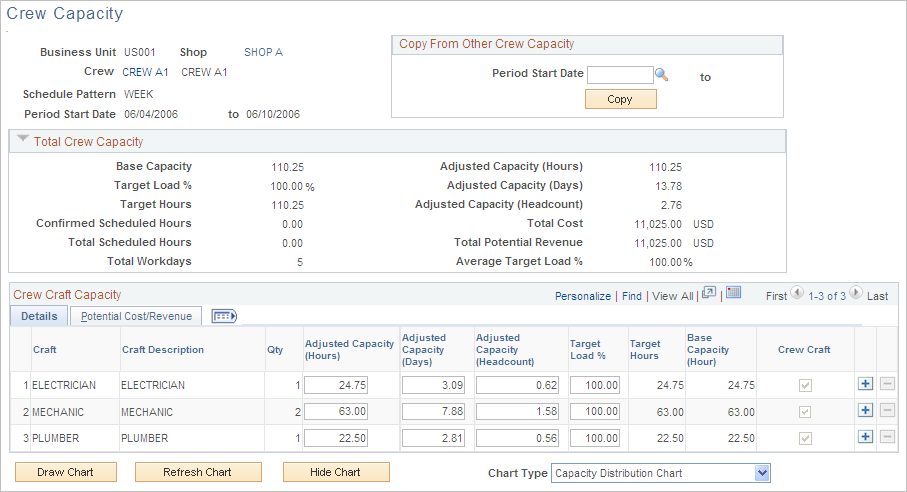Image resolution: width=907 pixels, height=492 pixels.
Task: Show next row arrow icon
Action: (x=856, y=293)
